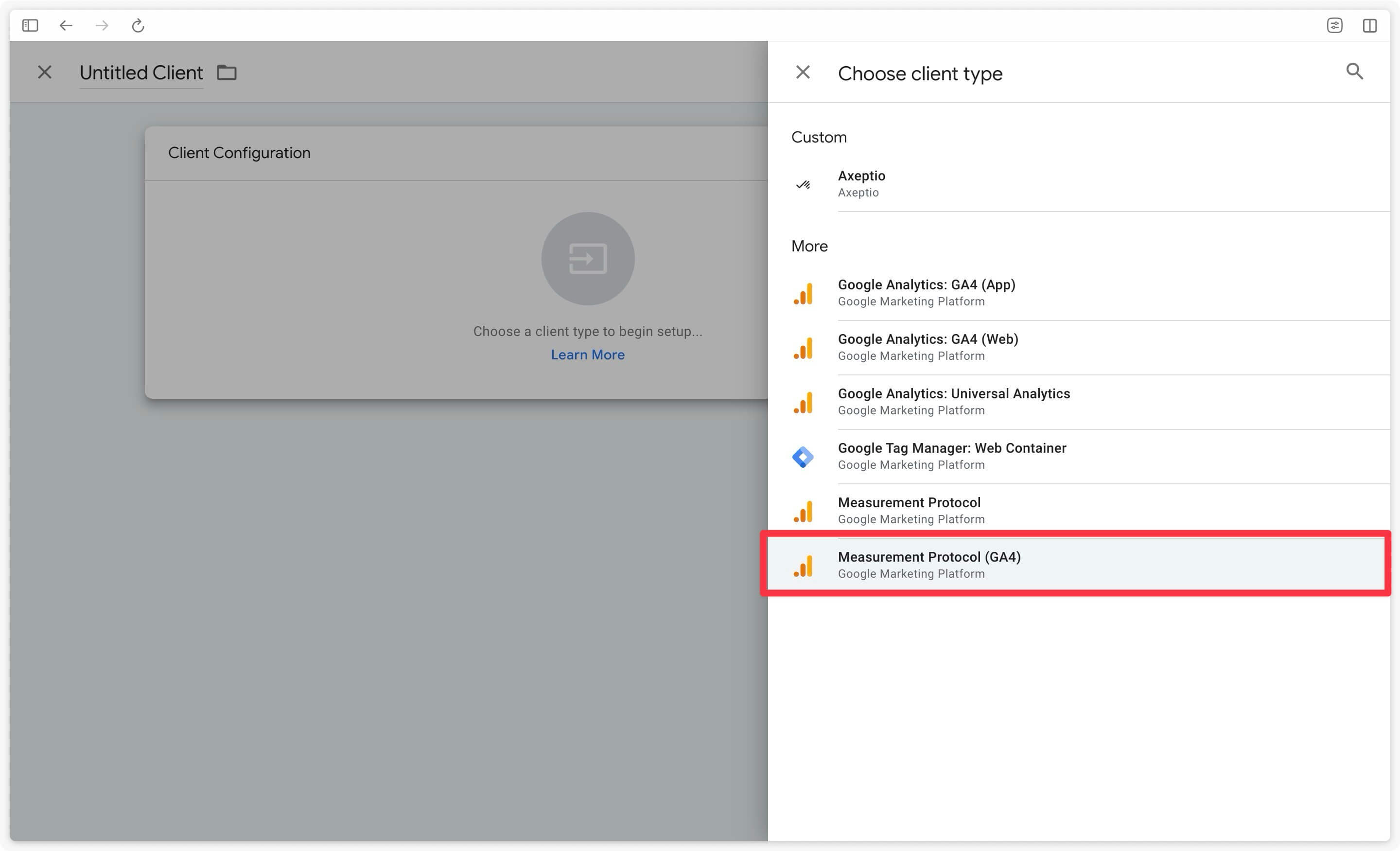This screenshot has width=1400, height=851.
Task: Toggle the split view icon at top right
Action: pyautogui.click(x=1370, y=26)
